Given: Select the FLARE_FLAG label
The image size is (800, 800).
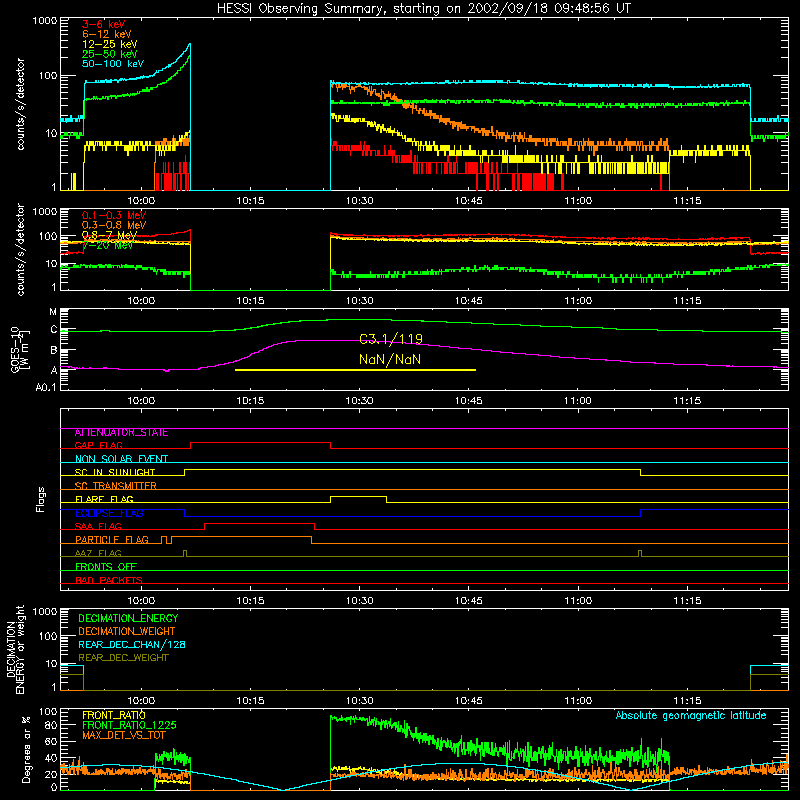Looking at the screenshot, I should tap(104, 499).
